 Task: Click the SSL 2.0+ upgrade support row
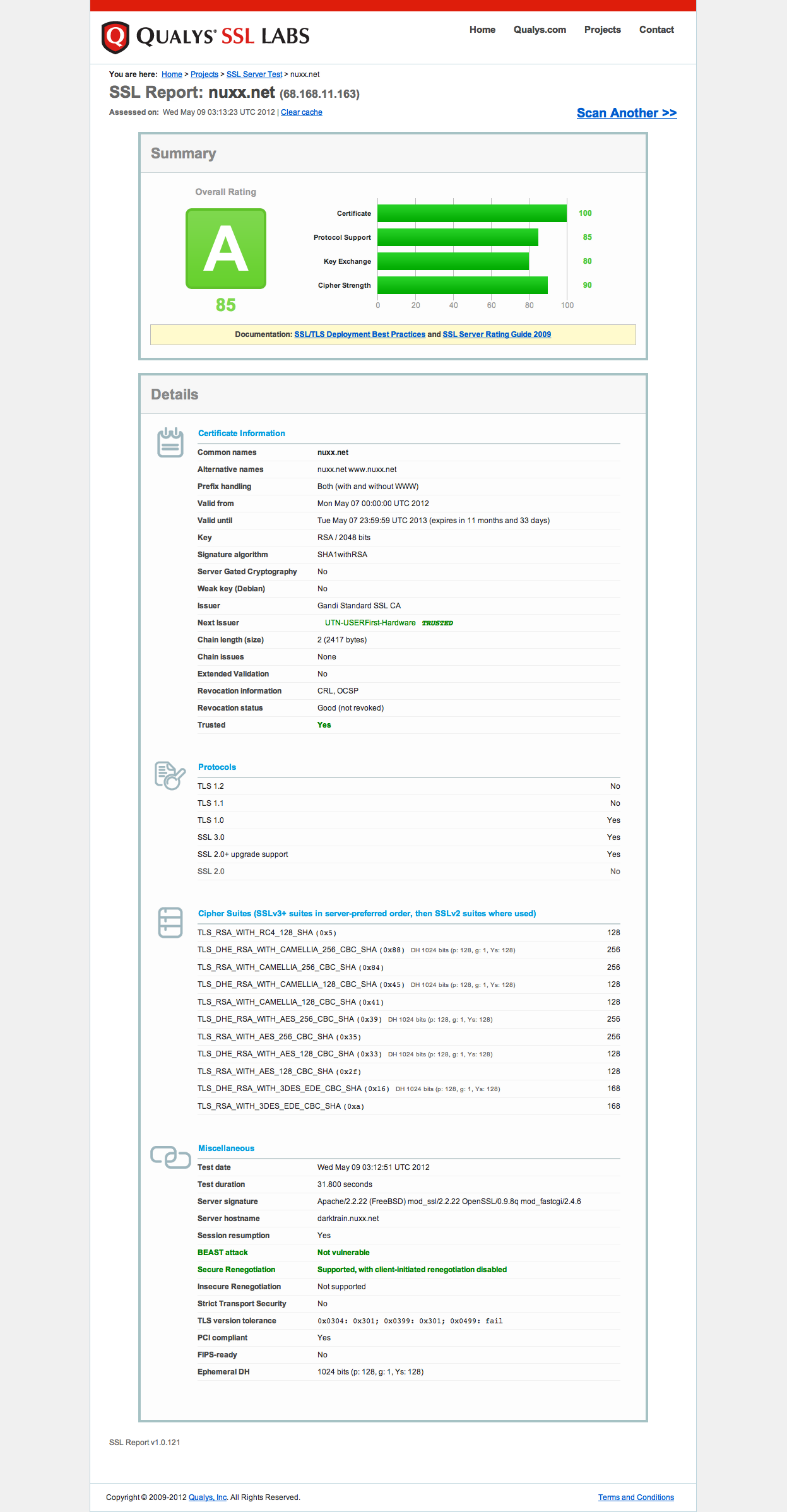[409, 854]
